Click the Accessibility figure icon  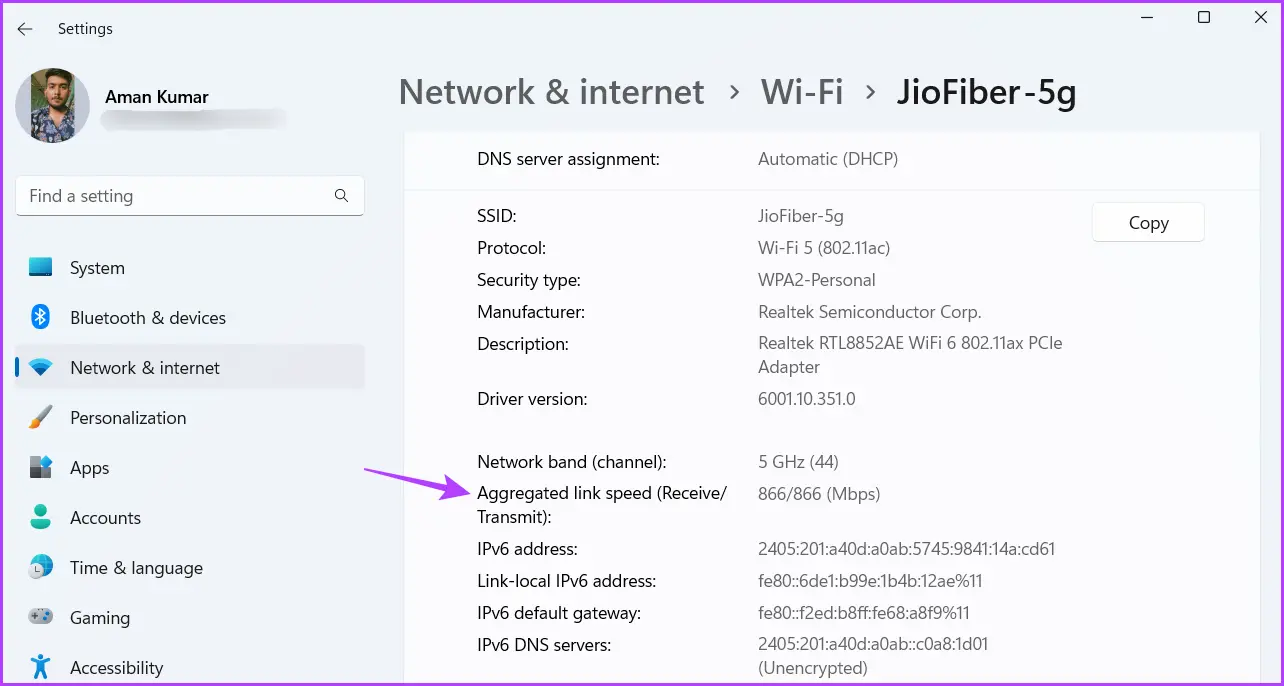(40, 667)
